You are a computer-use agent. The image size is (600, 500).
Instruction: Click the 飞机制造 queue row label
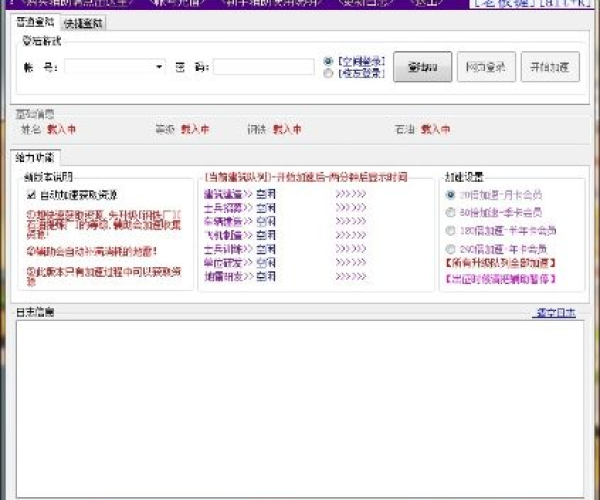[x=223, y=235]
